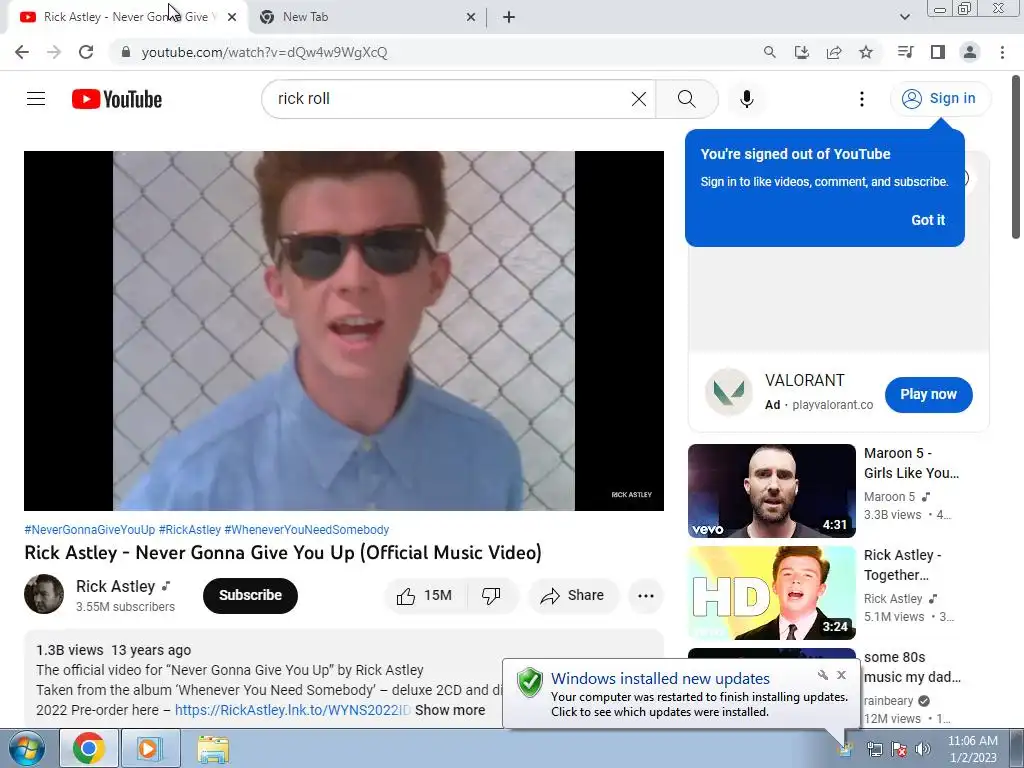Screen dimensions: 1024x768
Task: Like the video with thumbs up
Action: 424,595
